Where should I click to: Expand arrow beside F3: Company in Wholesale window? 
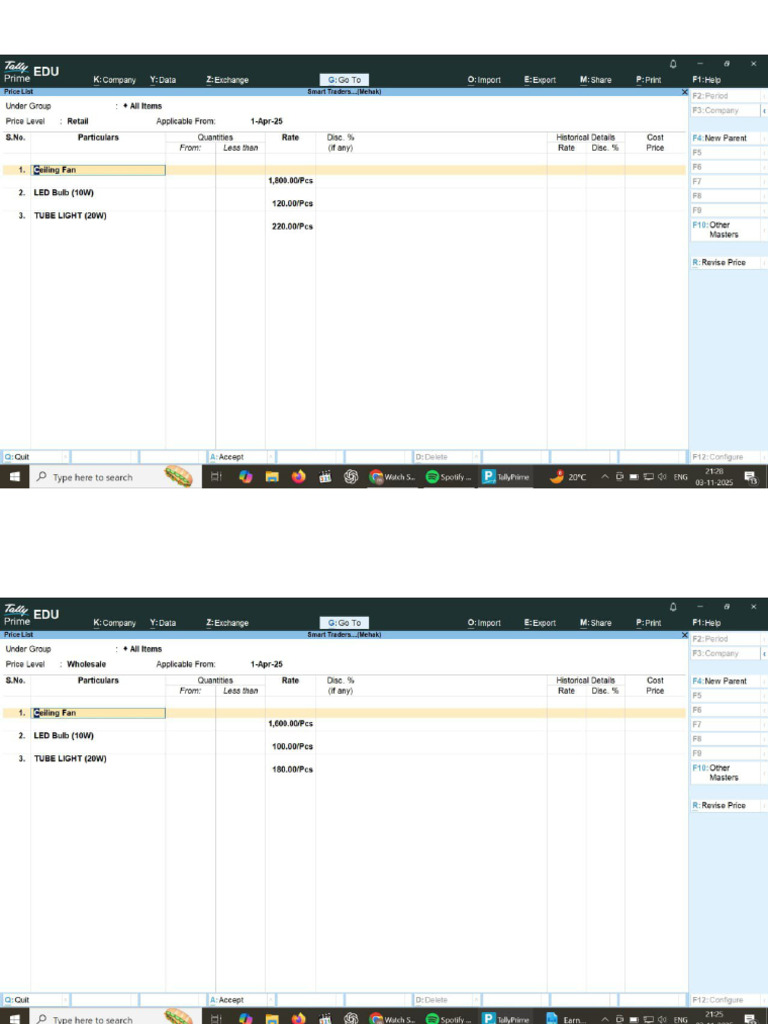764,653
